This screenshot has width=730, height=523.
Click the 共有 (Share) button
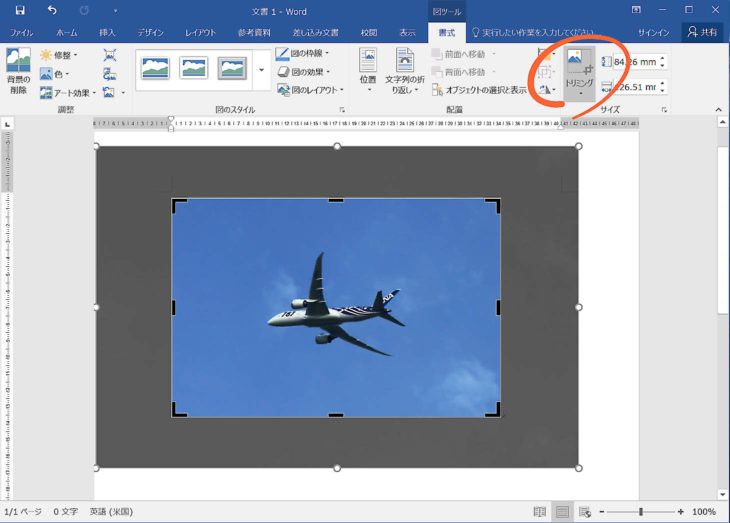[x=702, y=32]
